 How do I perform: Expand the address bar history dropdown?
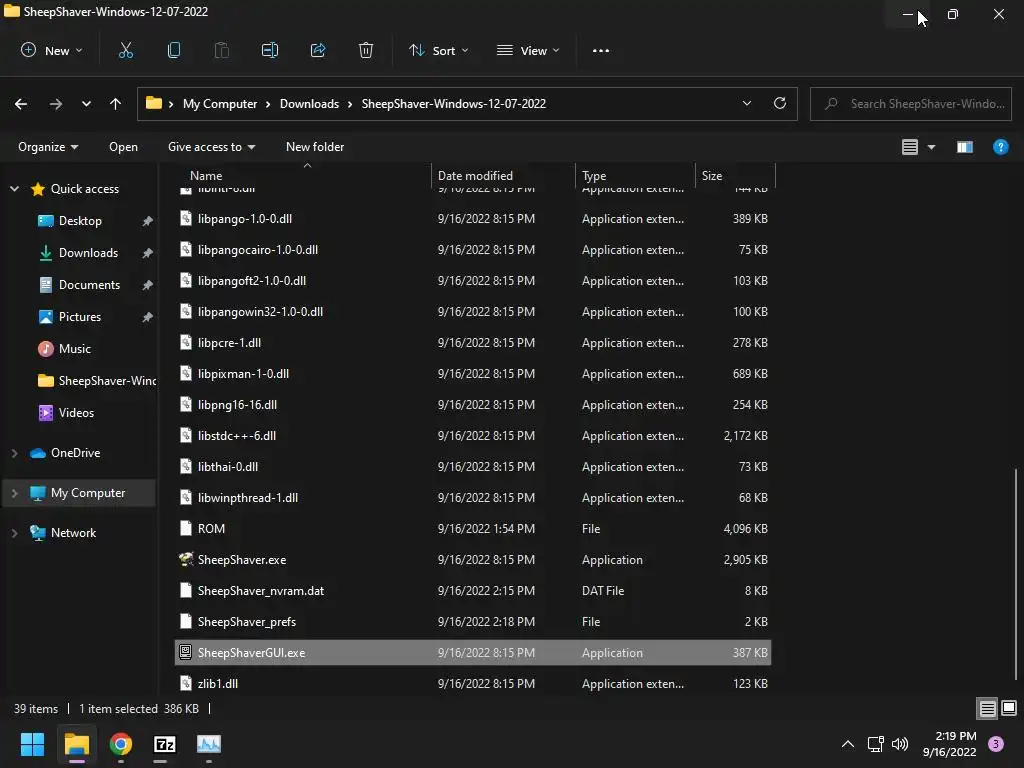pos(746,103)
